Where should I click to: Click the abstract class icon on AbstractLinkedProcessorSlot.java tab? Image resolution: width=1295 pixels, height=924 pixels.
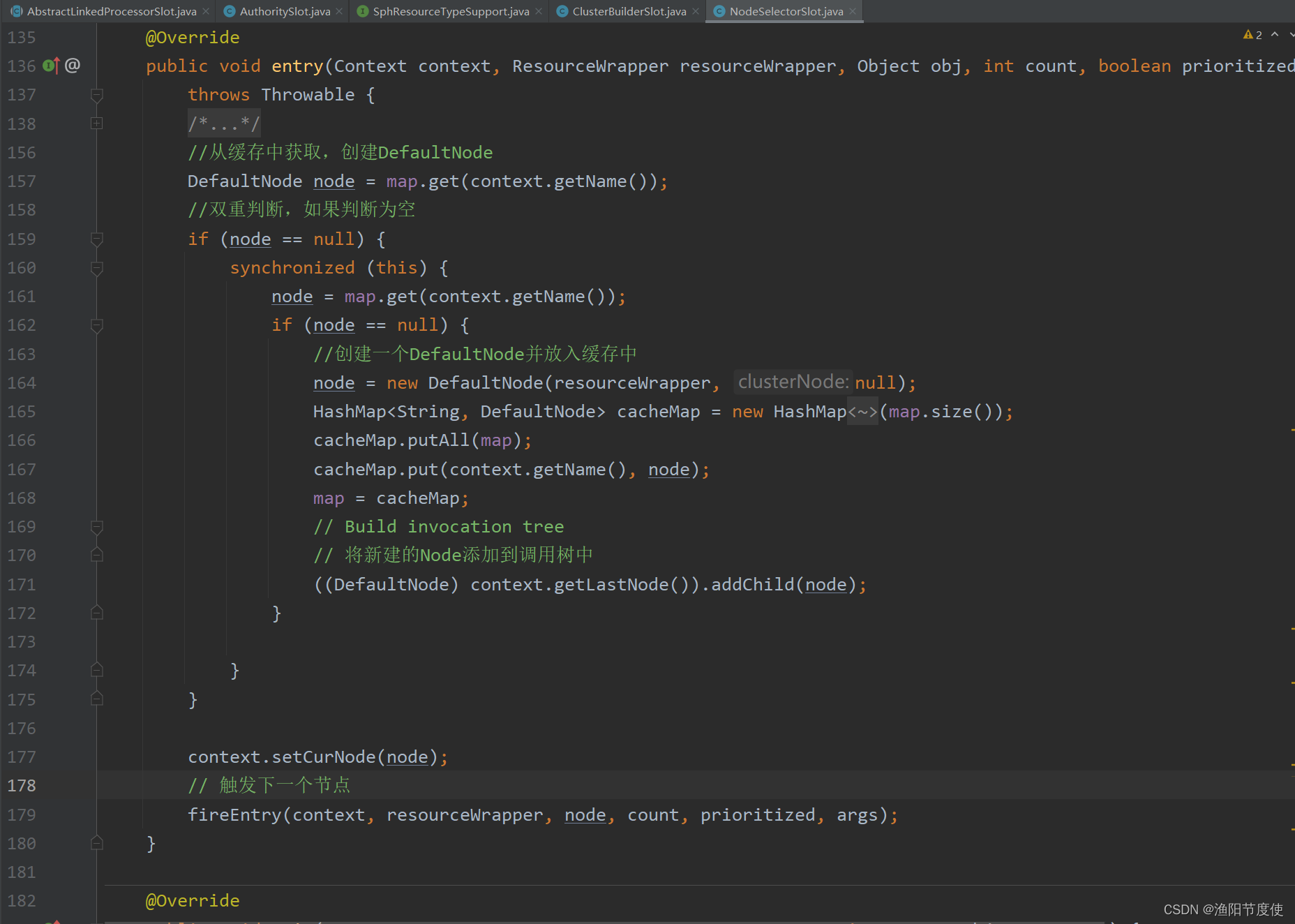coord(16,11)
